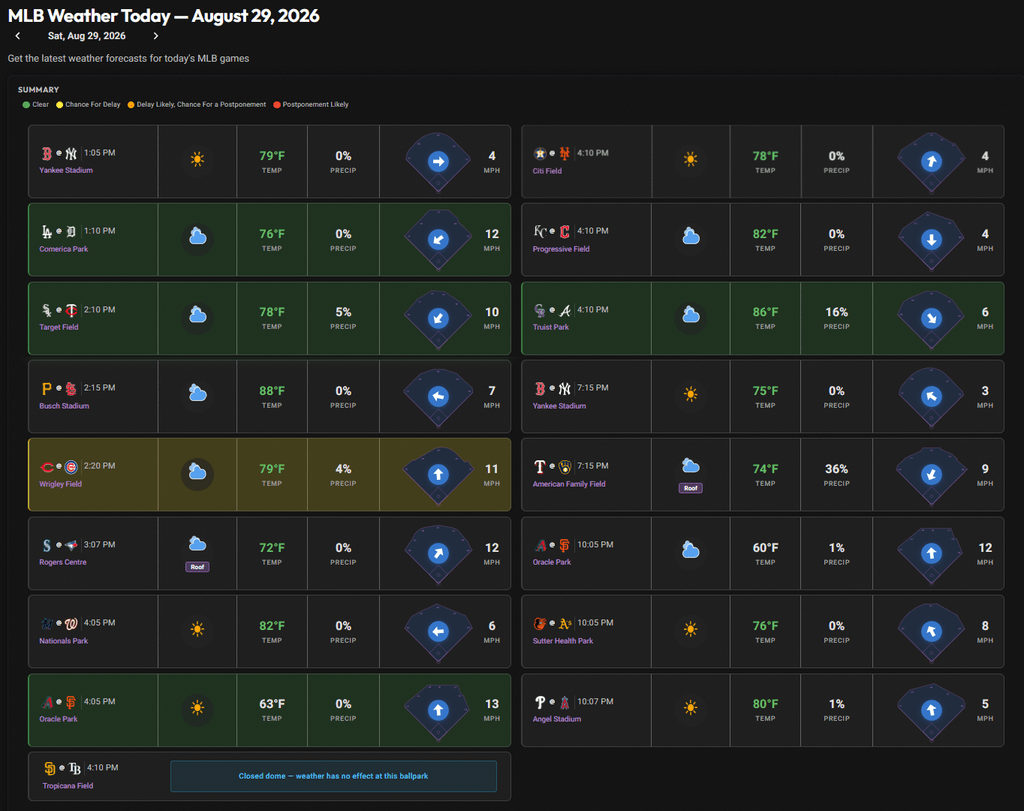This screenshot has width=1024, height=811.
Task: Click the closed dome notice banner
Action: (333, 776)
